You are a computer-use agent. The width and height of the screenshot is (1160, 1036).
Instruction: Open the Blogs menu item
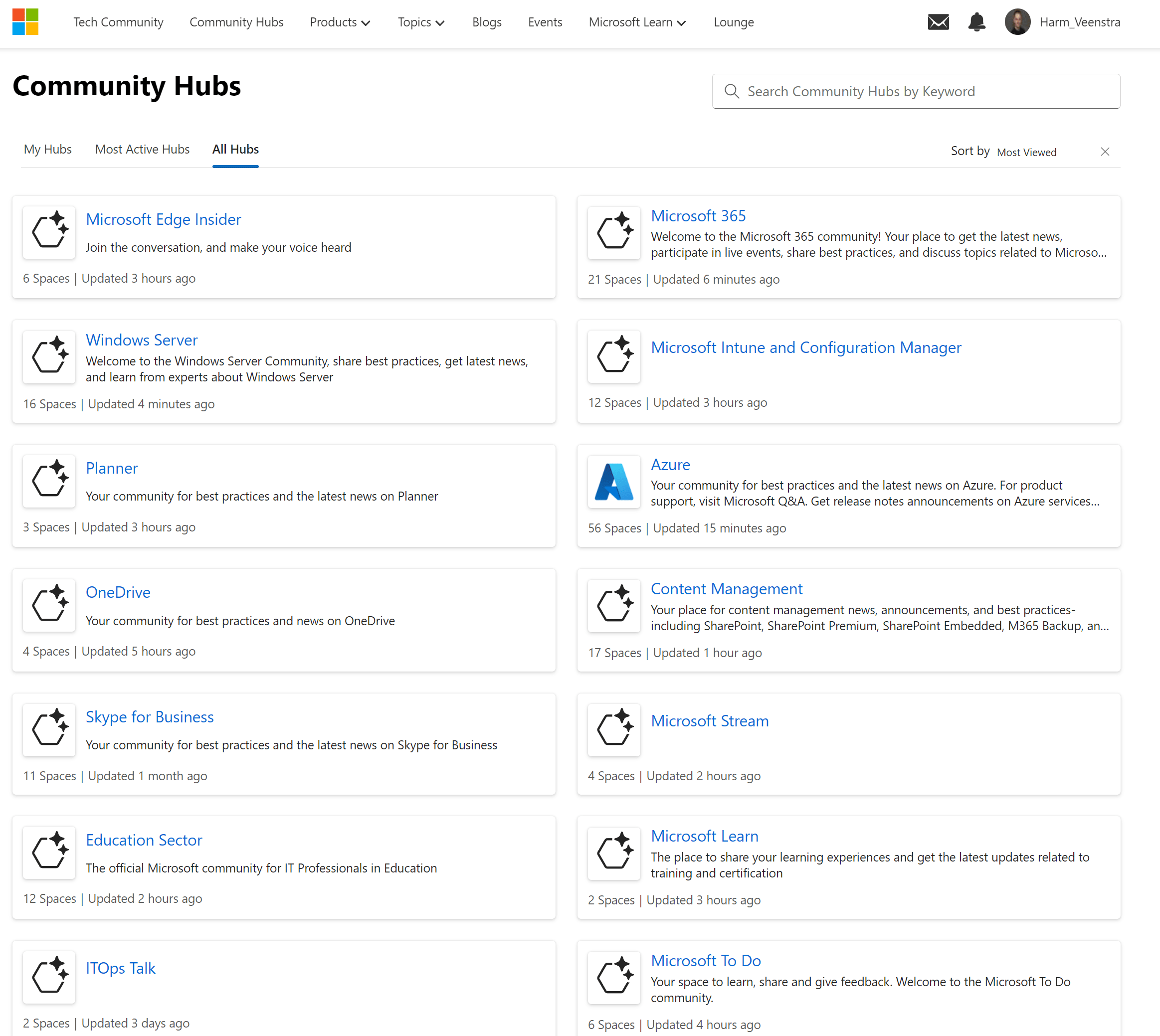pyautogui.click(x=486, y=22)
